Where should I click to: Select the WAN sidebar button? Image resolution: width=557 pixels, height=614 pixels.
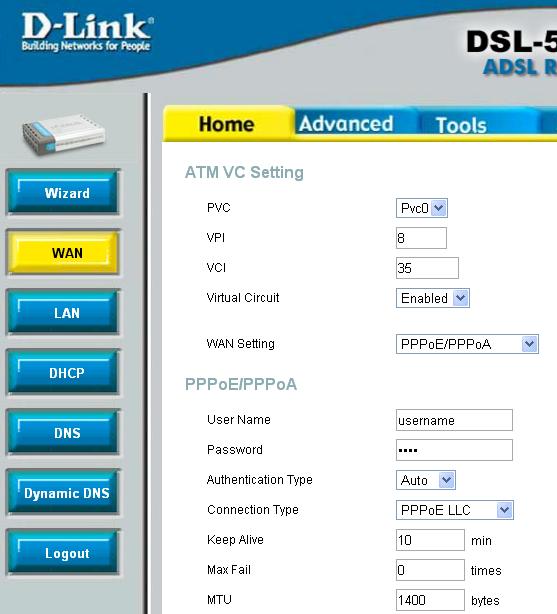pos(63,252)
